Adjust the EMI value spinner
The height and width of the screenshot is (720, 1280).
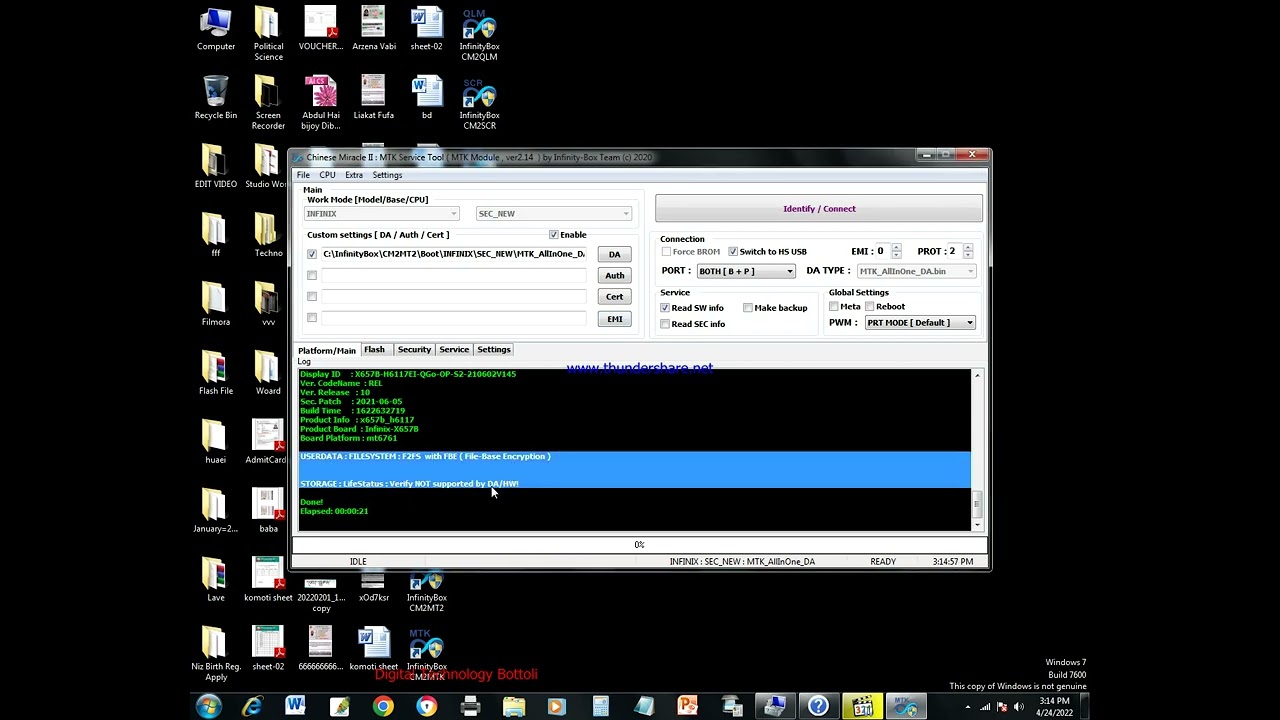coord(896,251)
